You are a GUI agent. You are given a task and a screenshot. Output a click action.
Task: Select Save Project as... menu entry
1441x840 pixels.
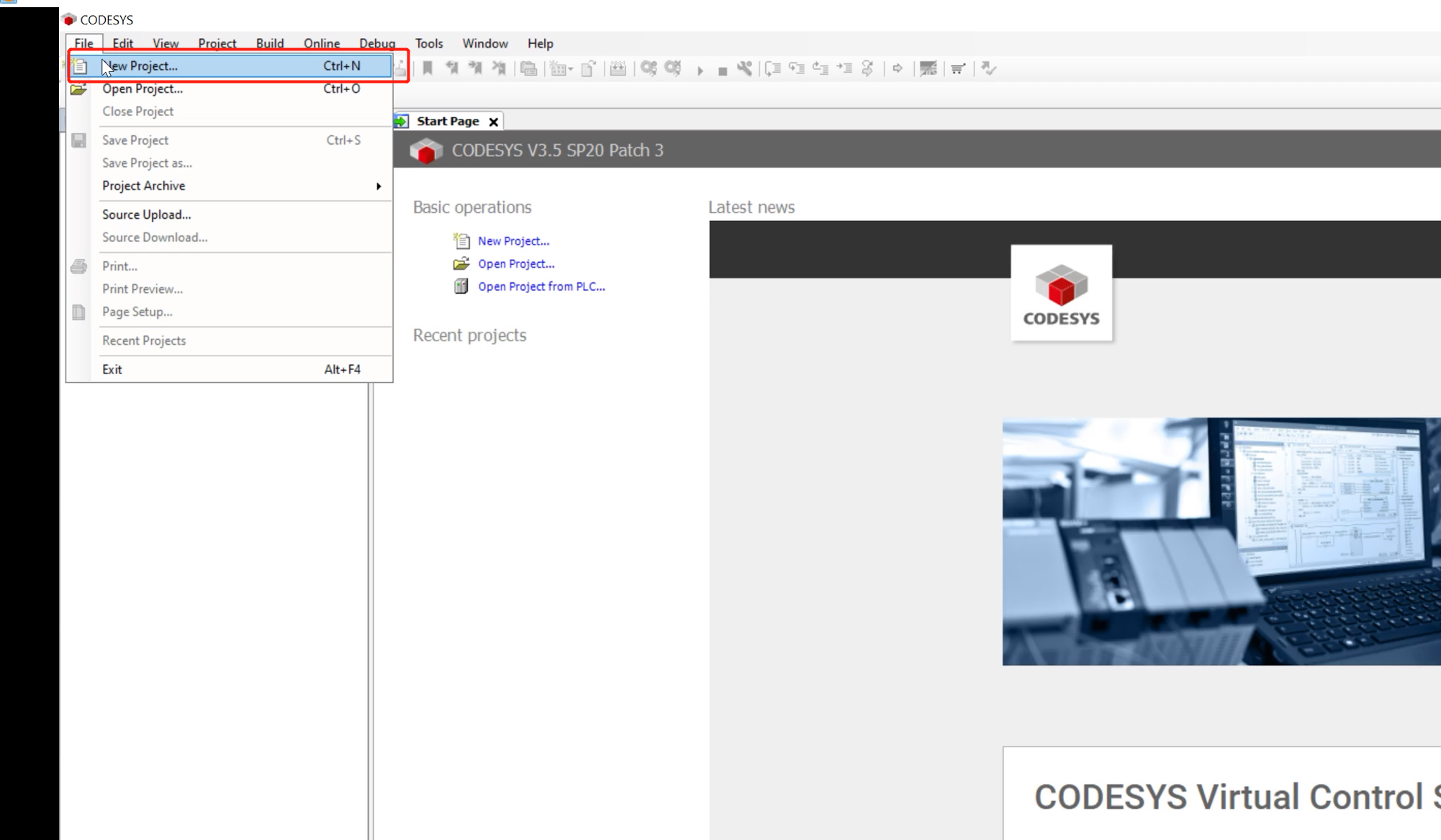tap(230, 163)
